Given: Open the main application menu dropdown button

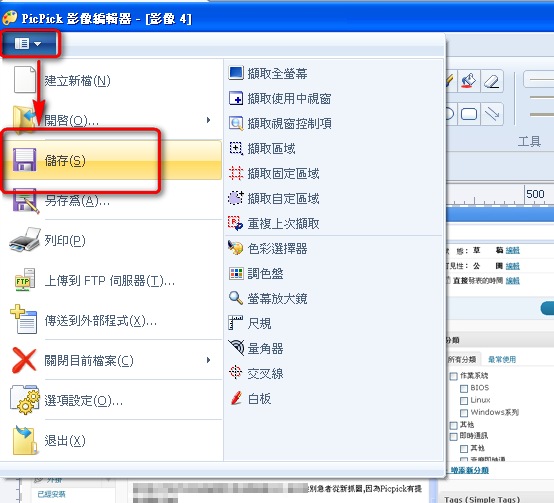Looking at the screenshot, I should 29,44.
